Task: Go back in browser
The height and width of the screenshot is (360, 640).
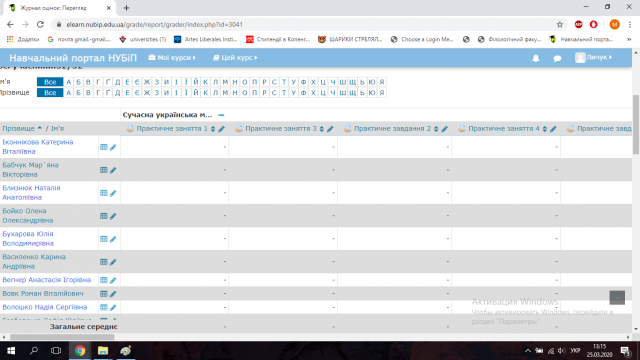Action: 10,24
